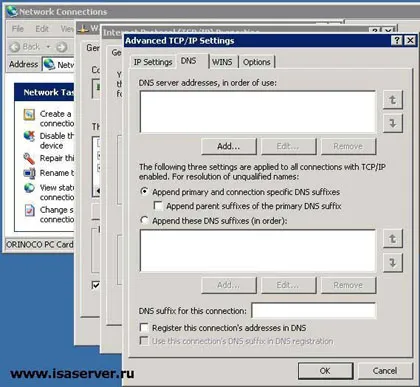This screenshot has width=420, height=387.
Task: Toggle Use this connection's DNS suffix in registration
Action: (144, 341)
